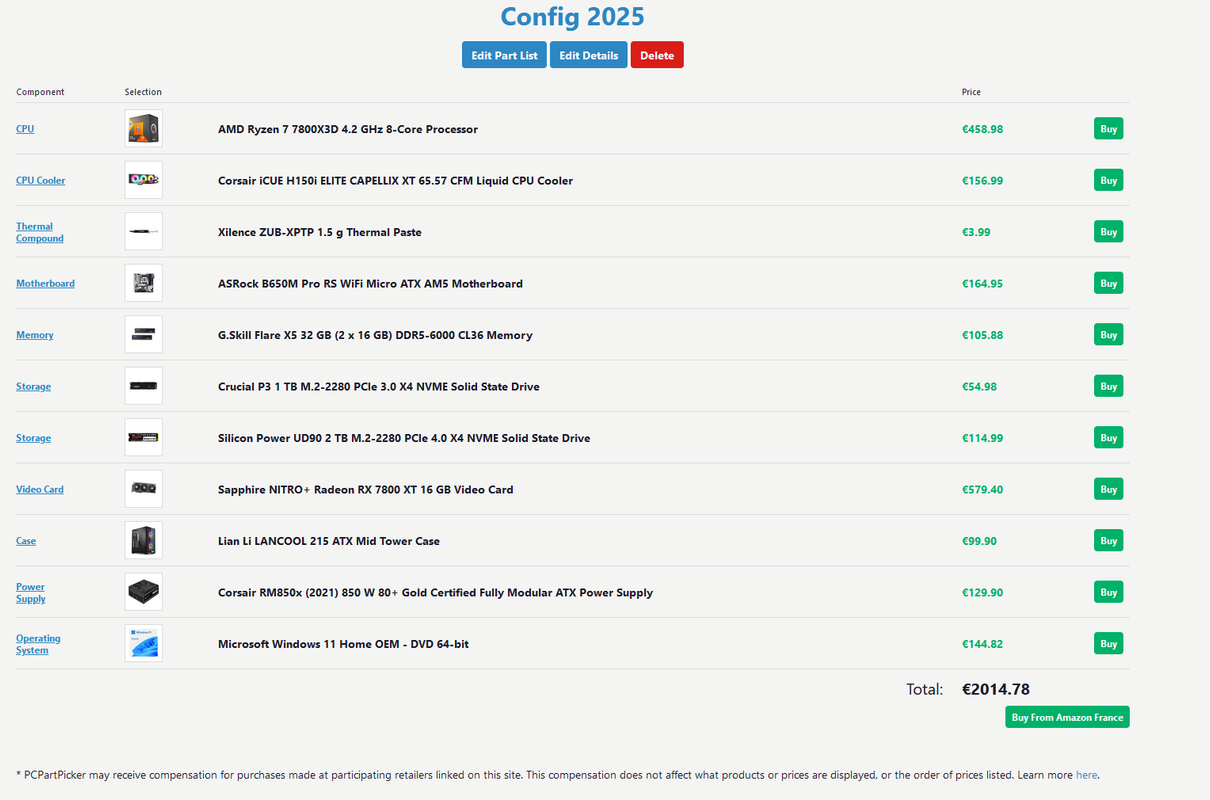Buy the G.Skill Flare X5 memory
This screenshot has width=1210, height=800.
tap(1108, 335)
